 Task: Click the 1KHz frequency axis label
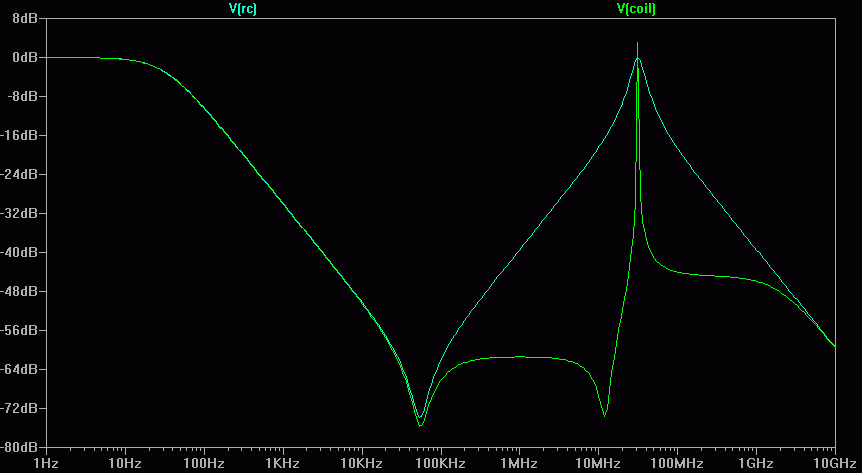283,464
